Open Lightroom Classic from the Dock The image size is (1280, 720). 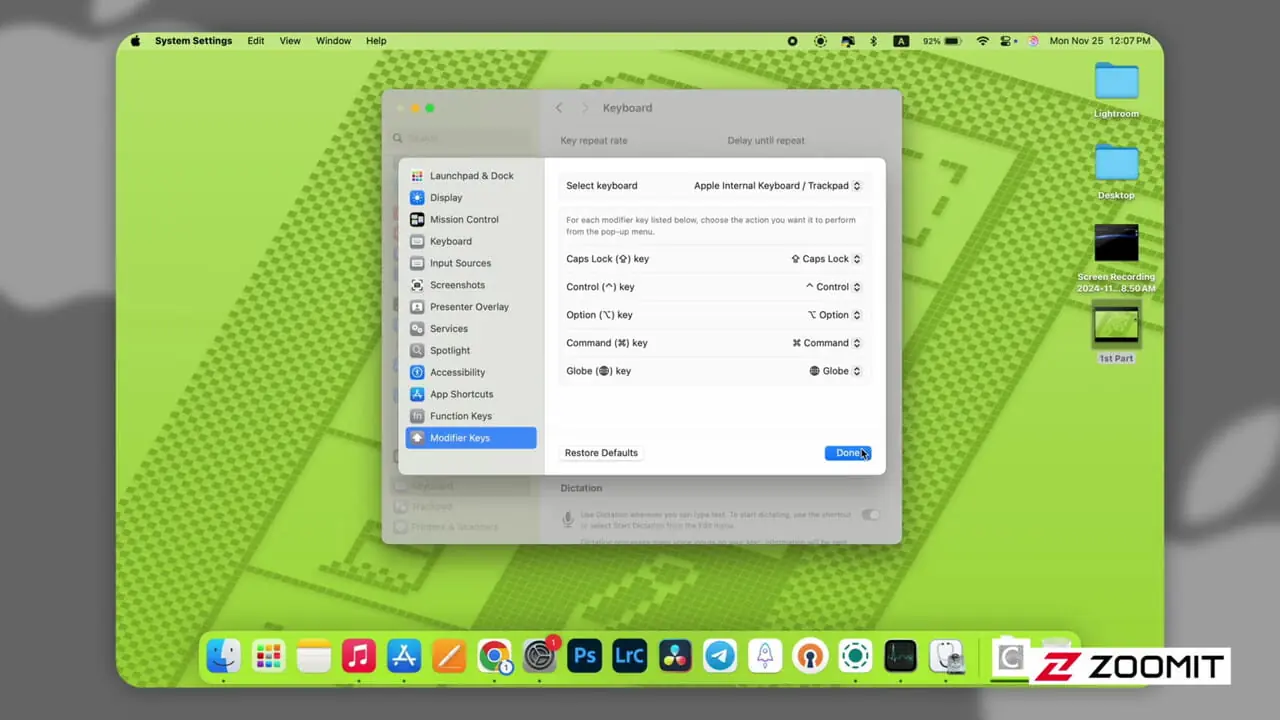point(629,656)
